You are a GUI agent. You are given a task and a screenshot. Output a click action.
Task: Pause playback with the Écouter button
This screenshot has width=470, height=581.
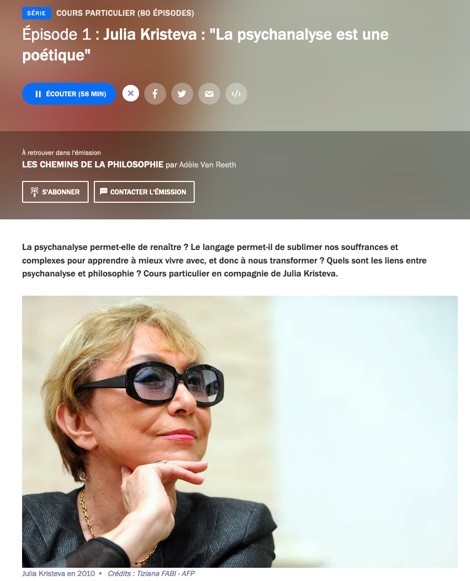pyautogui.click(x=69, y=94)
